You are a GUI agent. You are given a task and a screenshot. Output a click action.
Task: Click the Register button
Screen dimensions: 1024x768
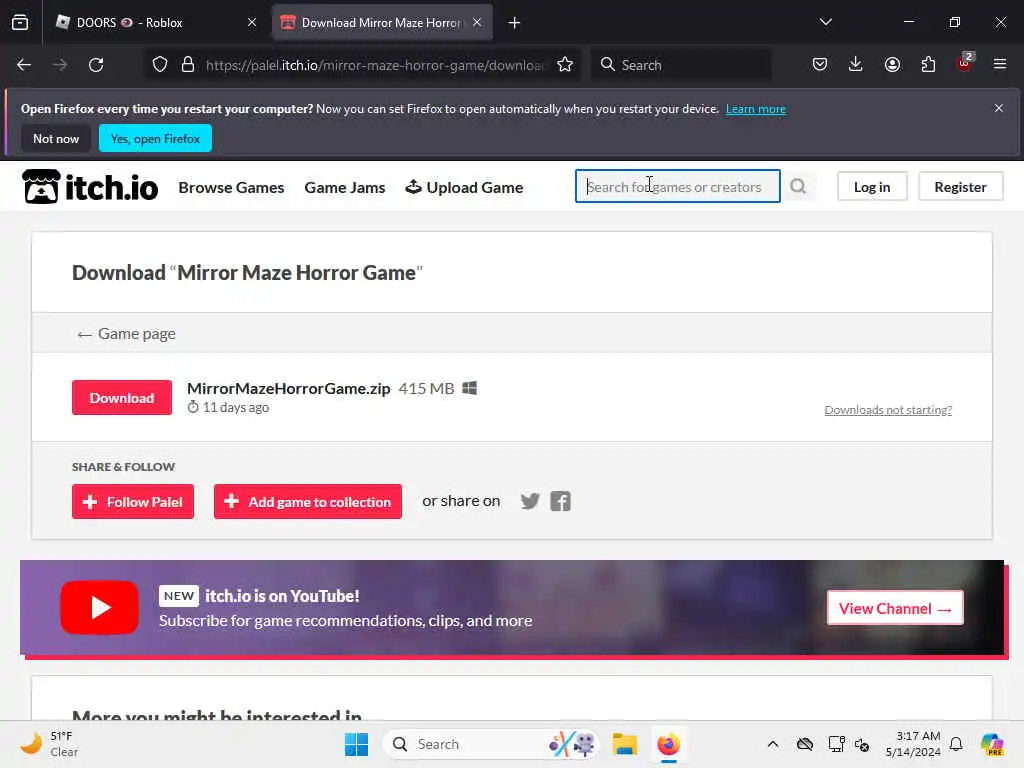960,187
